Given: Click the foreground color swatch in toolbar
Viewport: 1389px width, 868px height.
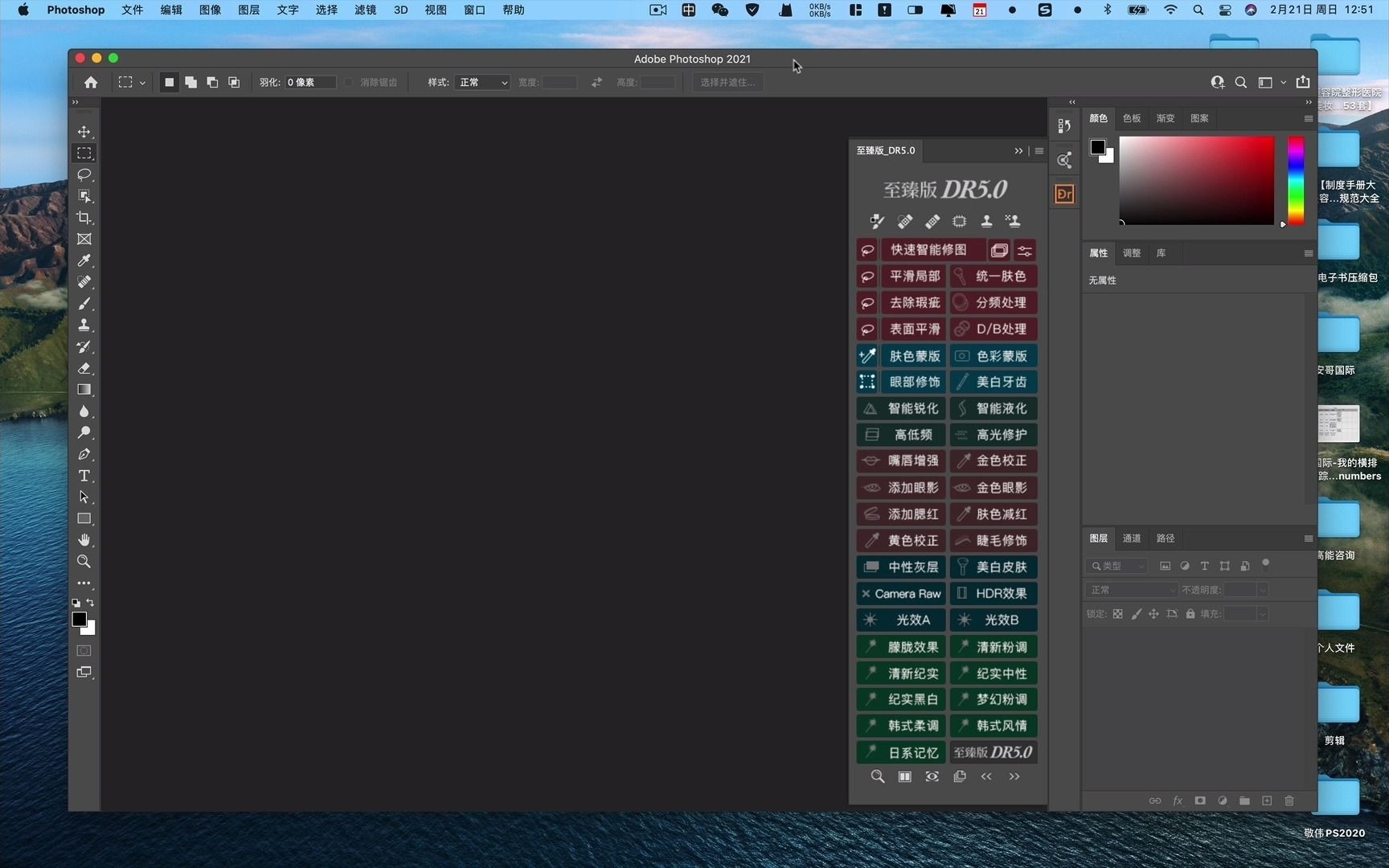Looking at the screenshot, I should pyautogui.click(x=79, y=619).
